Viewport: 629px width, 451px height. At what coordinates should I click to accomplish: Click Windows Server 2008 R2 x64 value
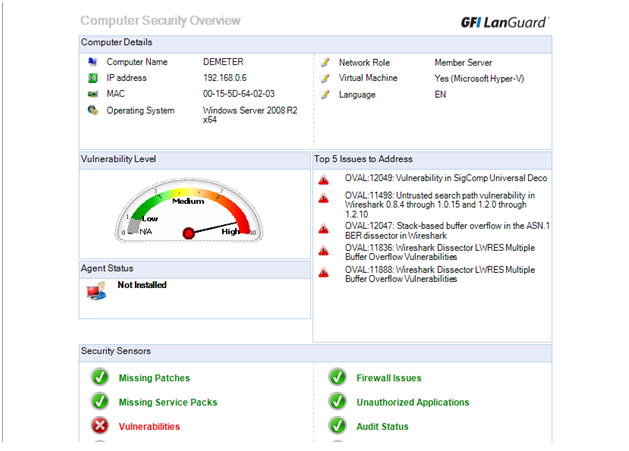(250, 115)
